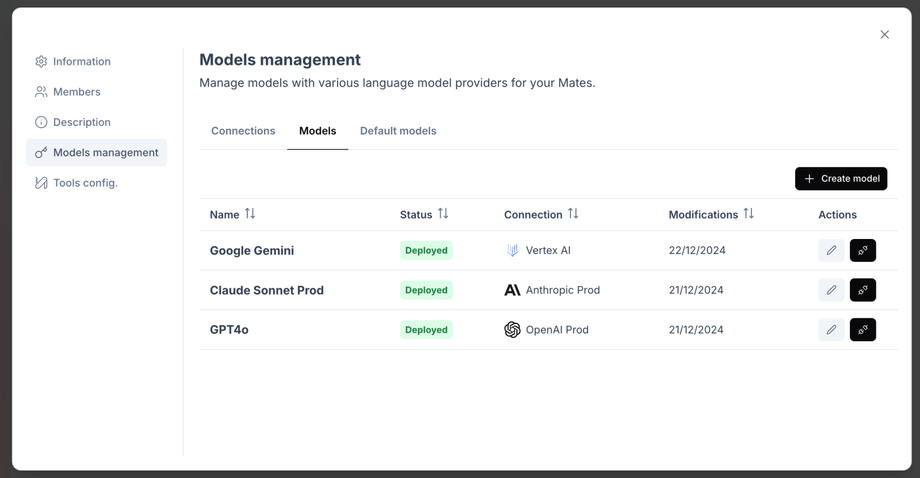
Task: Open the Information sidebar item
Action: 81,62
